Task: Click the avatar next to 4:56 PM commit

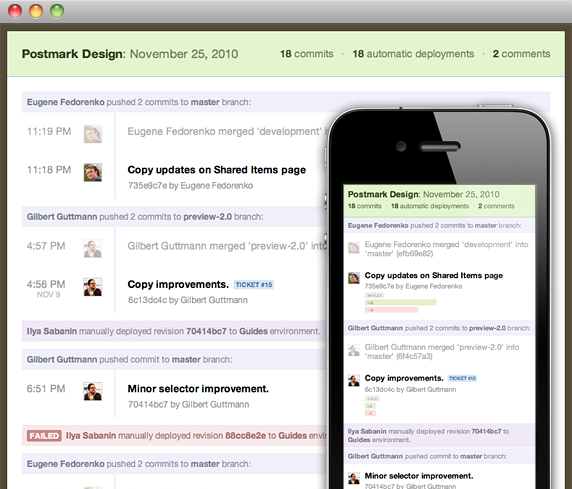Action: [x=93, y=287]
